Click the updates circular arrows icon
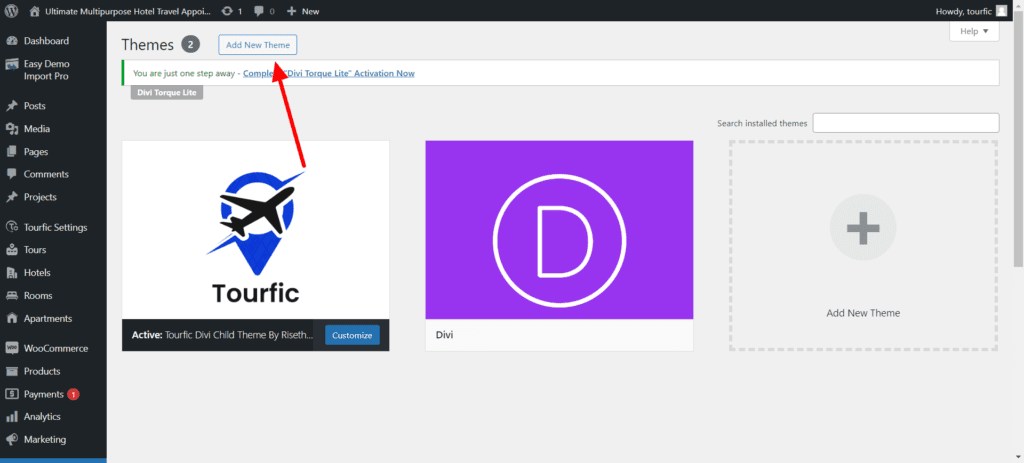 click(227, 11)
